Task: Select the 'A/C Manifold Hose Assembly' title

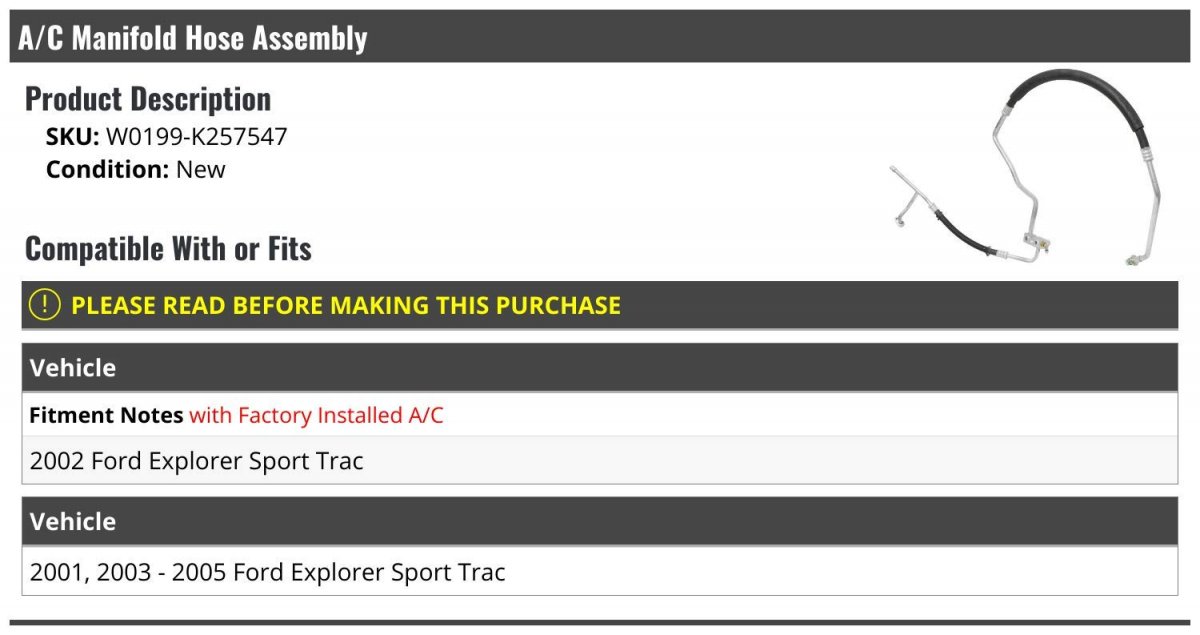Action: (193, 38)
